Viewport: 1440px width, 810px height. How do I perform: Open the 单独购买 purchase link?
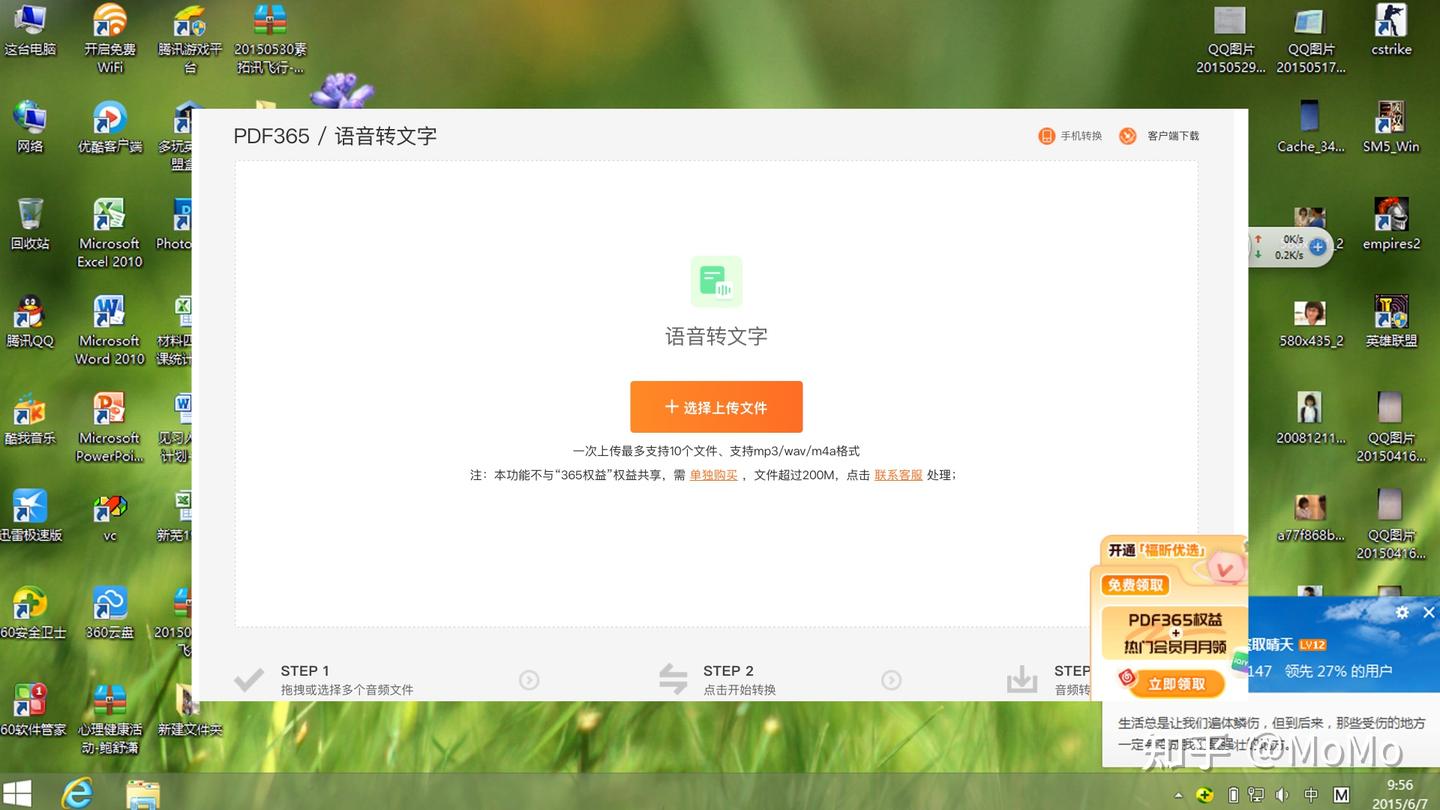(713, 475)
